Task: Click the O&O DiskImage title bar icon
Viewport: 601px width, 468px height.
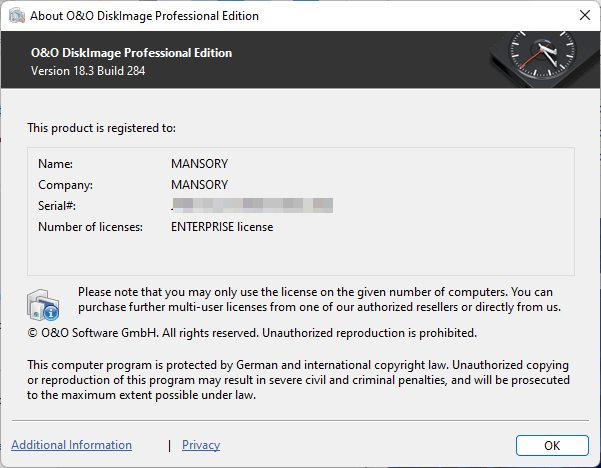Action: click(15, 16)
